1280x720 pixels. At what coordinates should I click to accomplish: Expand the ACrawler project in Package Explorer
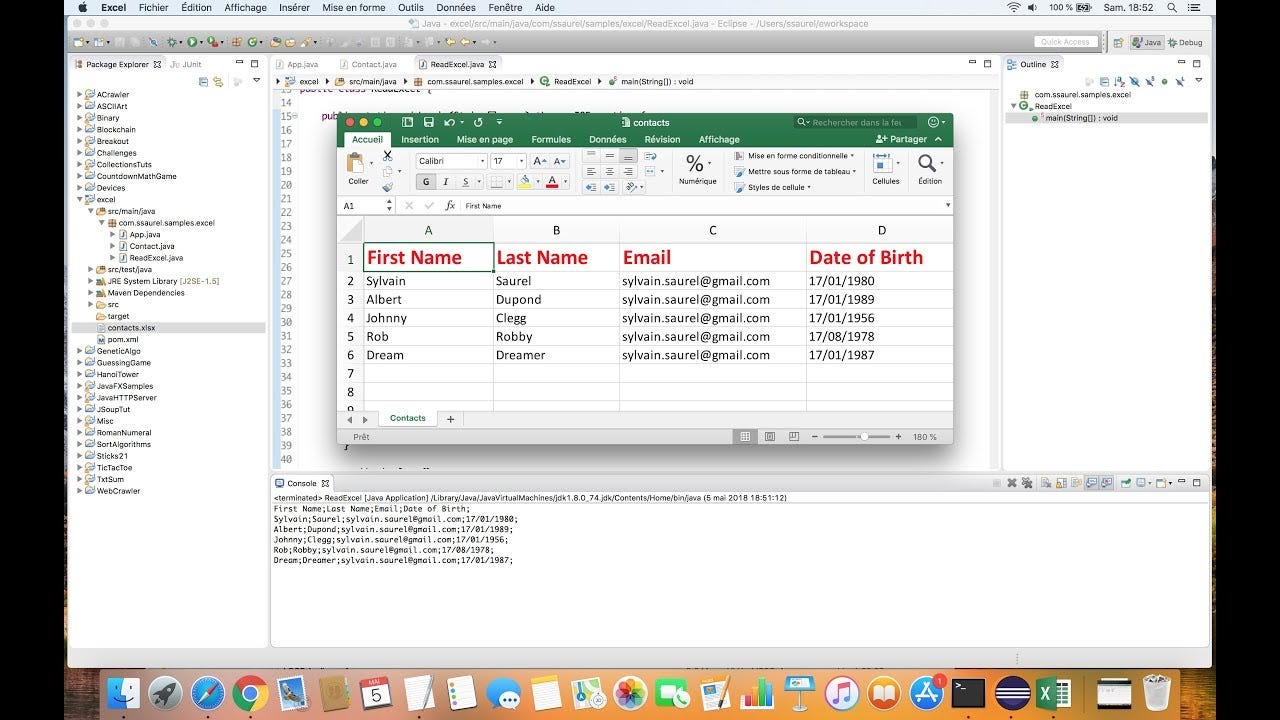pyautogui.click(x=80, y=95)
